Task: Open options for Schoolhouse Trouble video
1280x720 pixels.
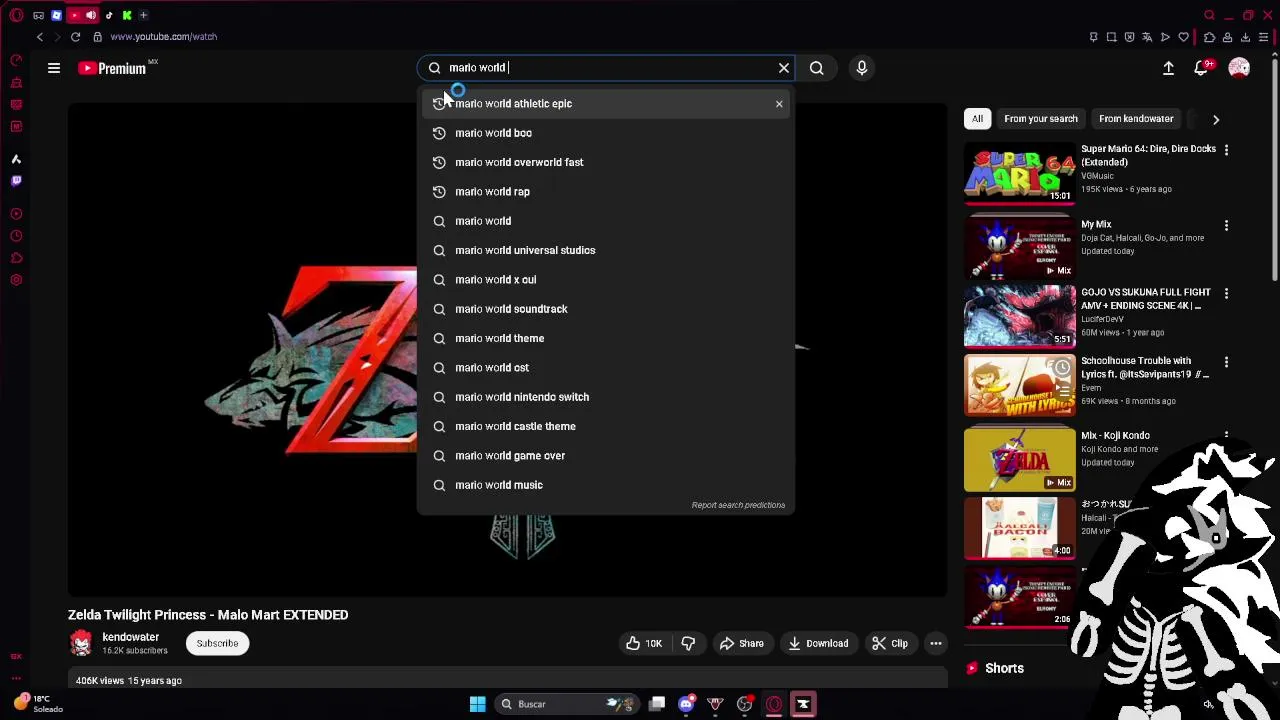Action: click(x=1226, y=363)
